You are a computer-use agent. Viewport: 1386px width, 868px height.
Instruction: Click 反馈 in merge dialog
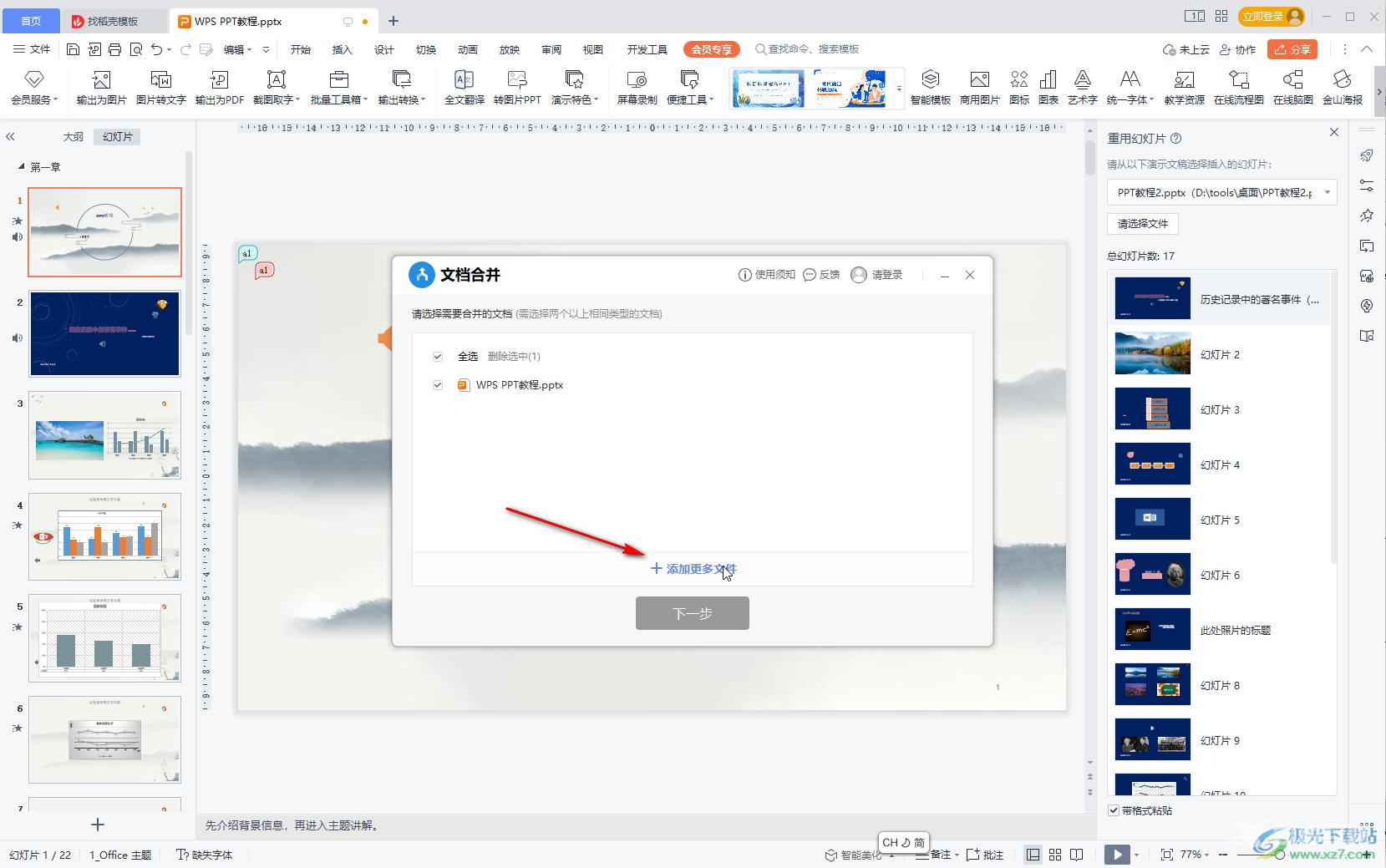pos(821,275)
